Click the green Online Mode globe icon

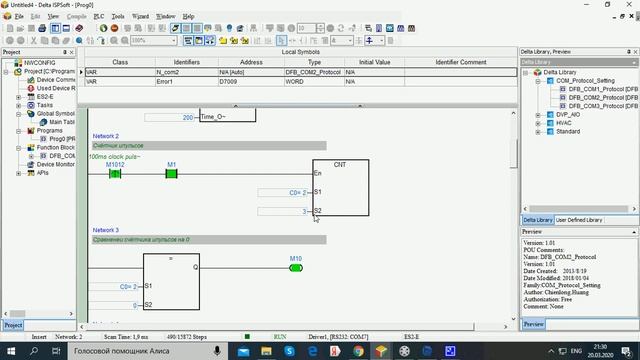point(103,28)
